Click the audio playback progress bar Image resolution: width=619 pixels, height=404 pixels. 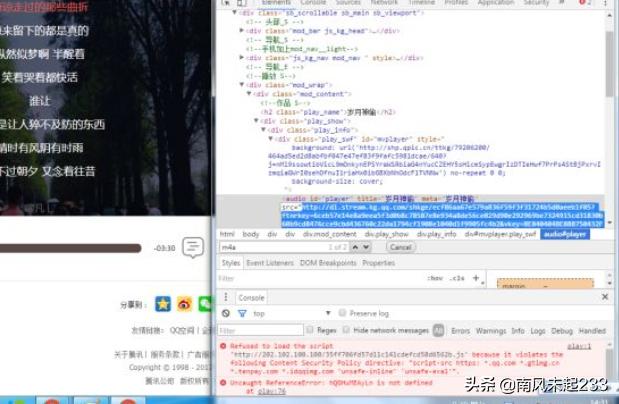pyautogui.click(x=70, y=249)
